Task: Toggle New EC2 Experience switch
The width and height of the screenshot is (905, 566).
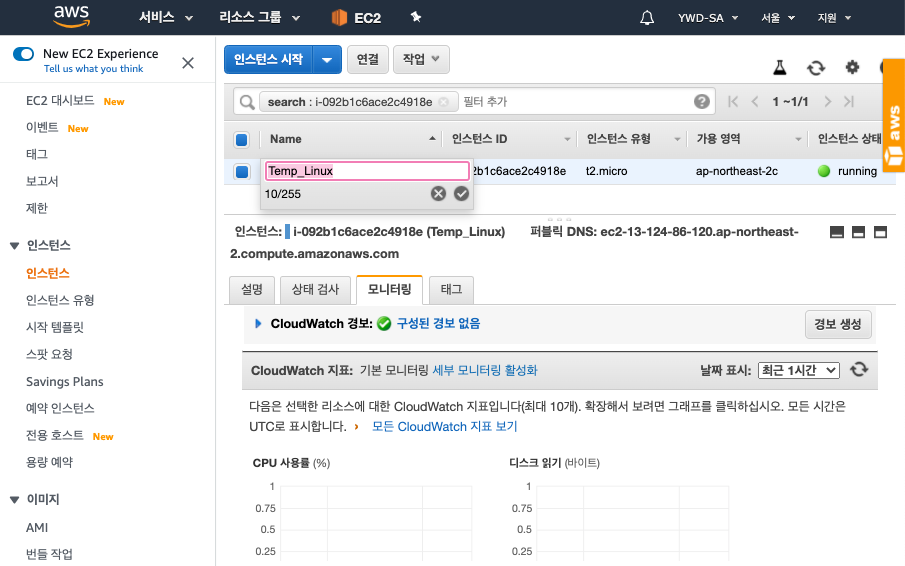Action: (x=24, y=54)
